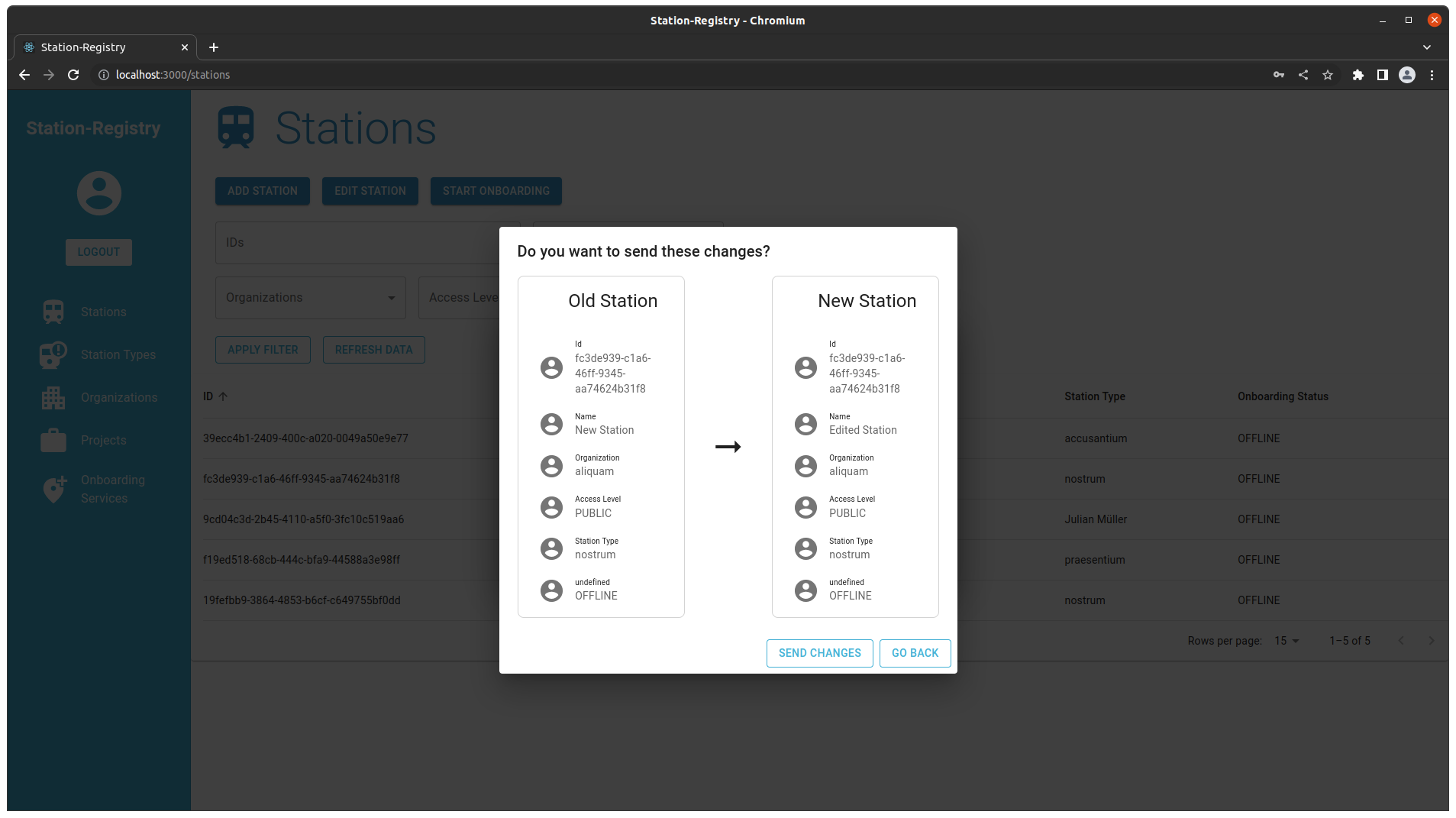Open the Projects sidebar item
This screenshot has width=1456, height=818.
(x=98, y=440)
